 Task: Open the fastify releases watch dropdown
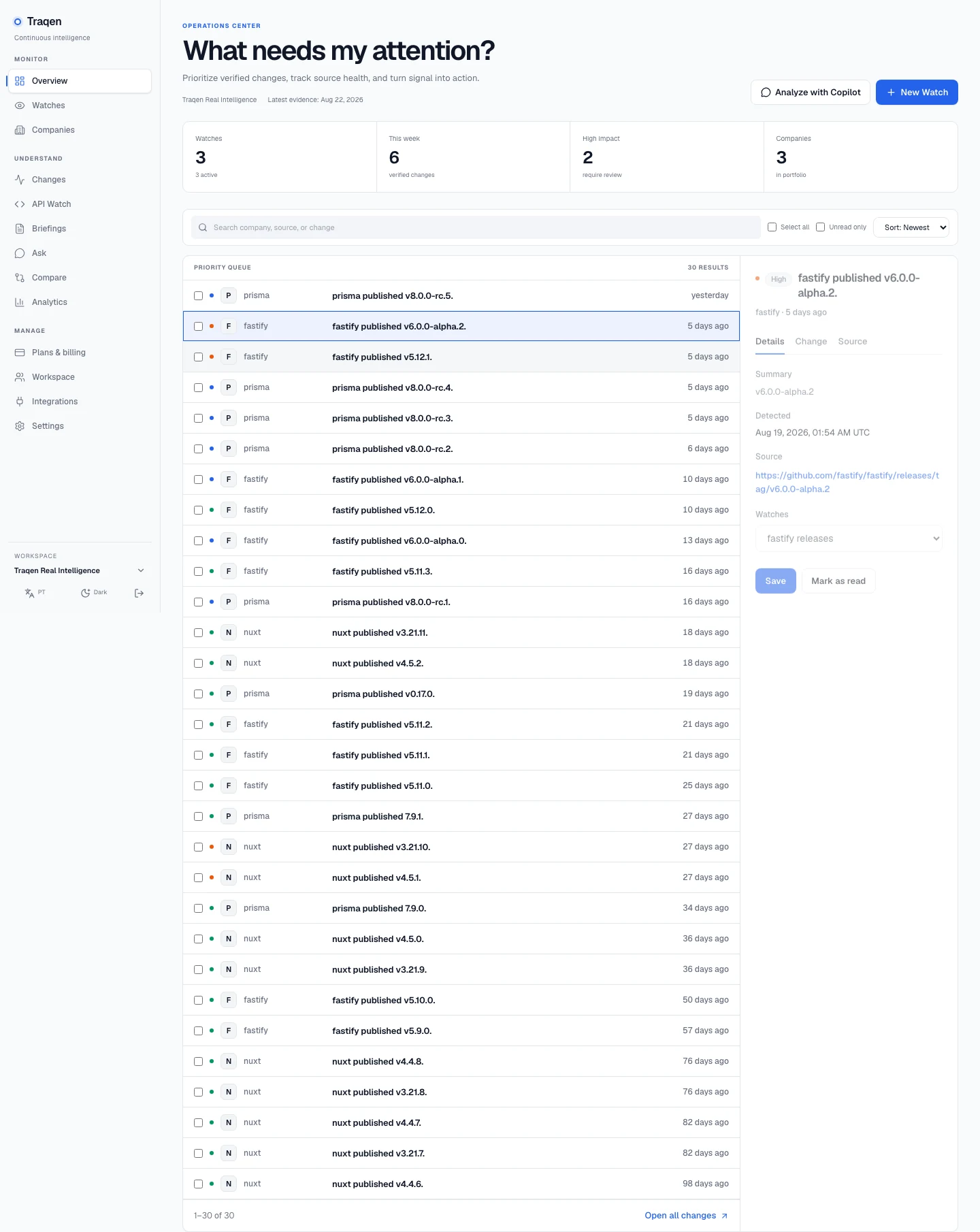pyautogui.click(x=849, y=538)
